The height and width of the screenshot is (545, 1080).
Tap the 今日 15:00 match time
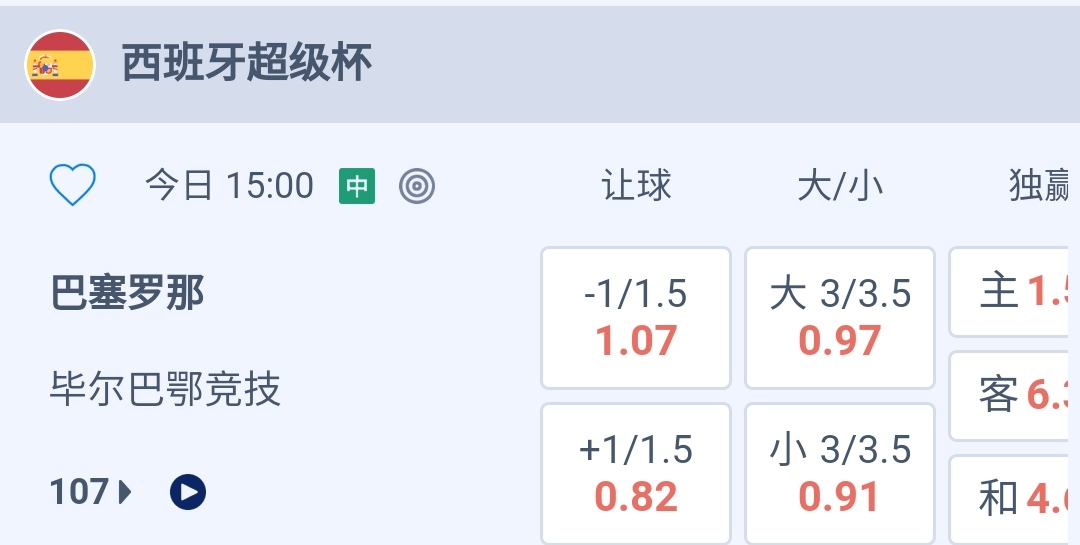(x=229, y=186)
